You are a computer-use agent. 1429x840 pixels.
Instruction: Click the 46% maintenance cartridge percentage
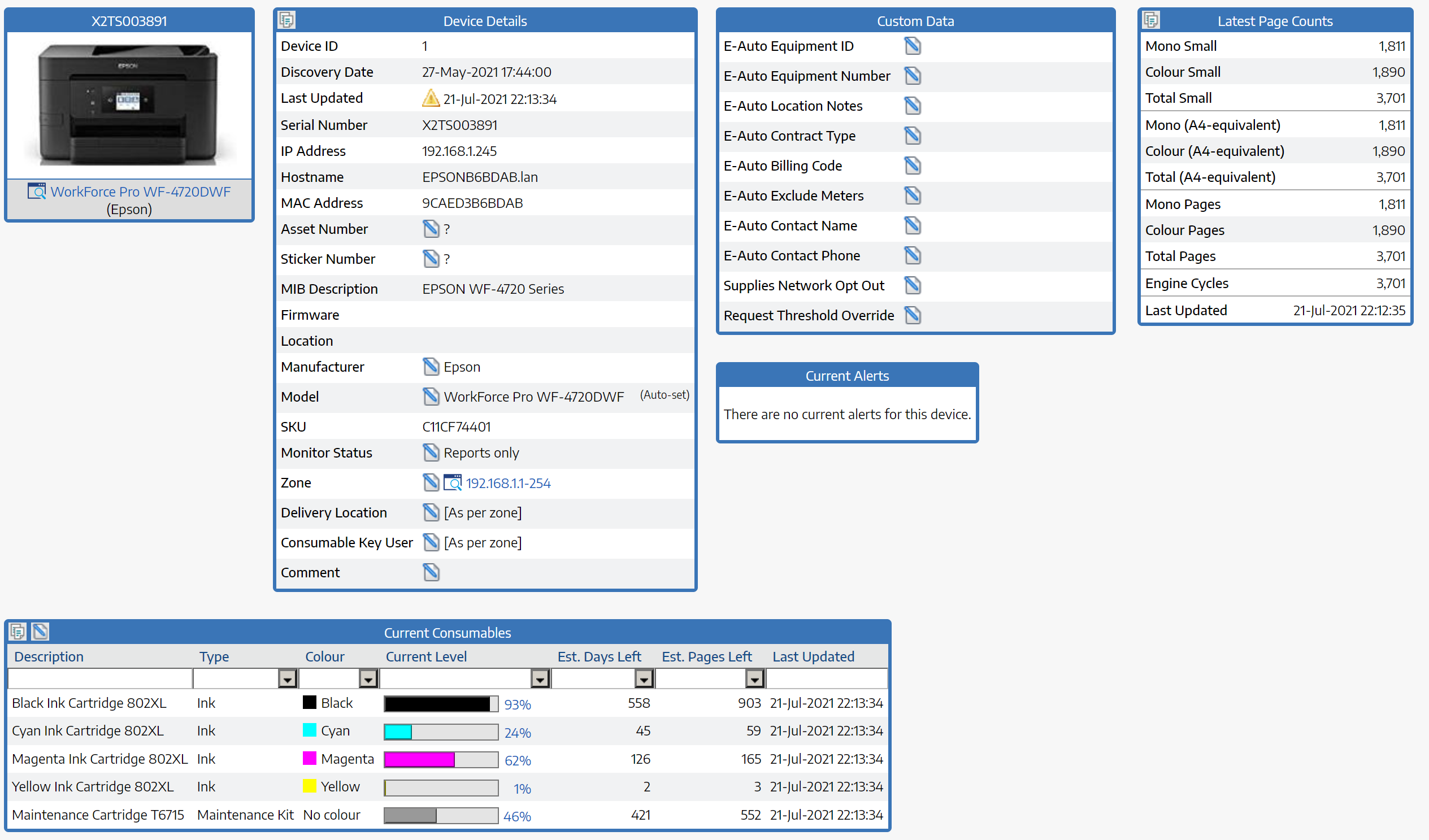coord(517,817)
